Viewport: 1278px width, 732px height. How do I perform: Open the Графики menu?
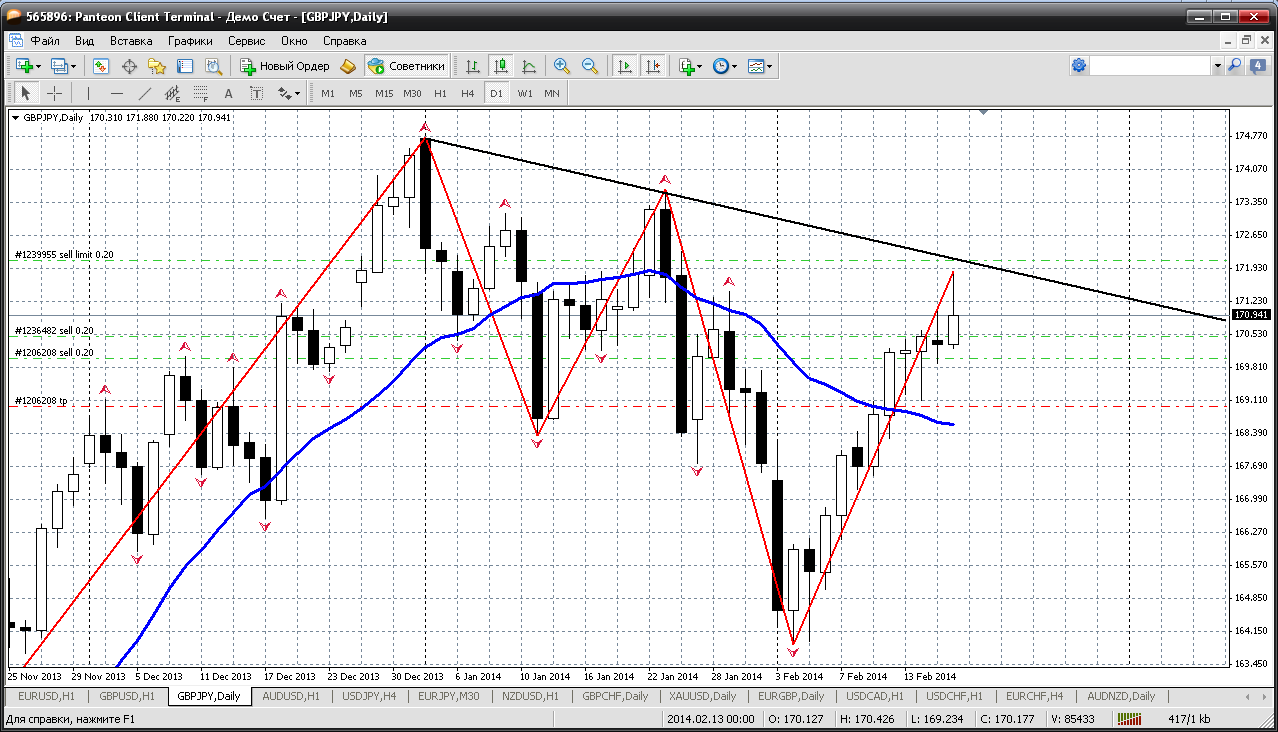[190, 41]
